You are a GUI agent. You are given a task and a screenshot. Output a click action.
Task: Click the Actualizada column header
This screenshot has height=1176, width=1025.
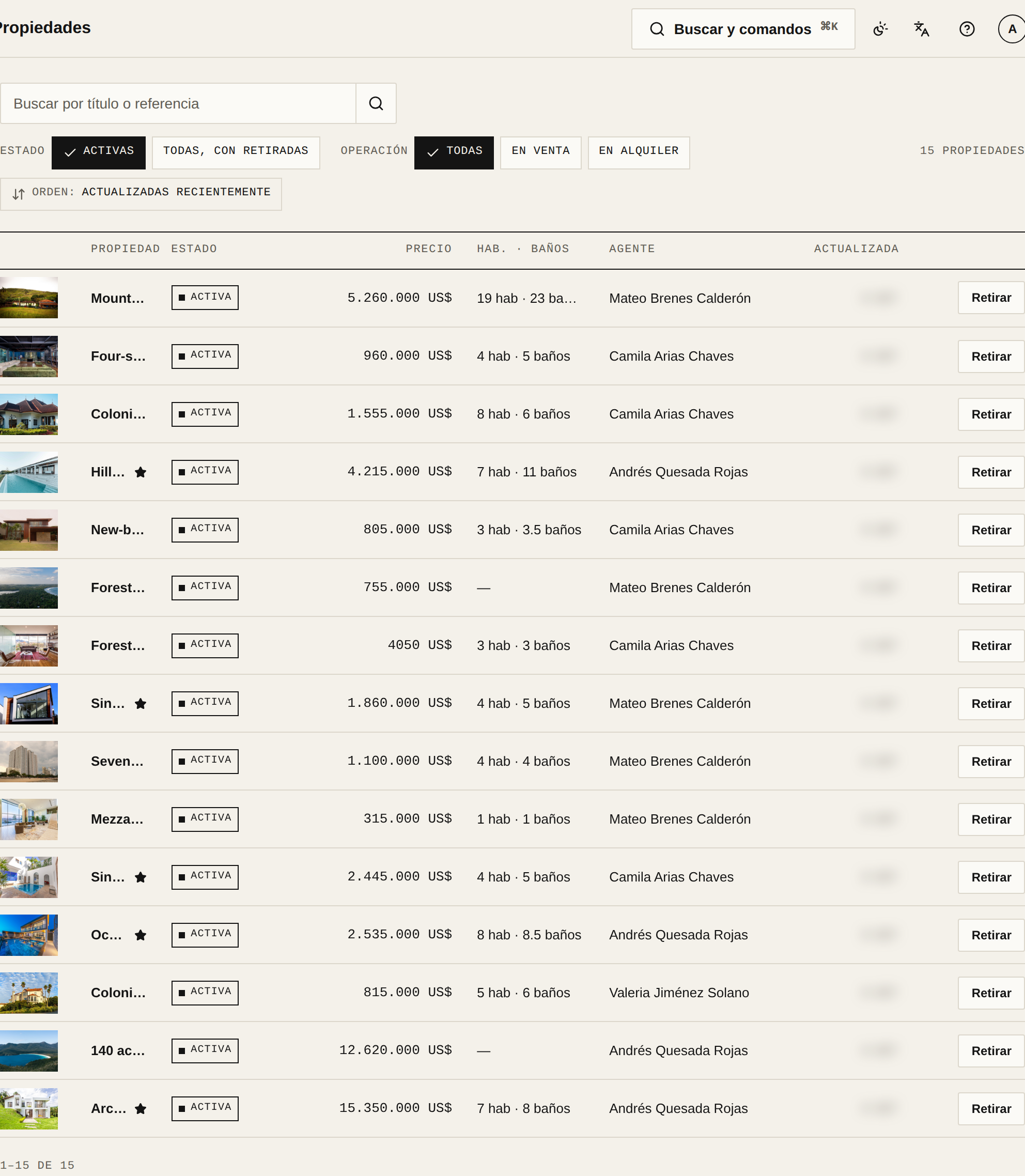856,249
